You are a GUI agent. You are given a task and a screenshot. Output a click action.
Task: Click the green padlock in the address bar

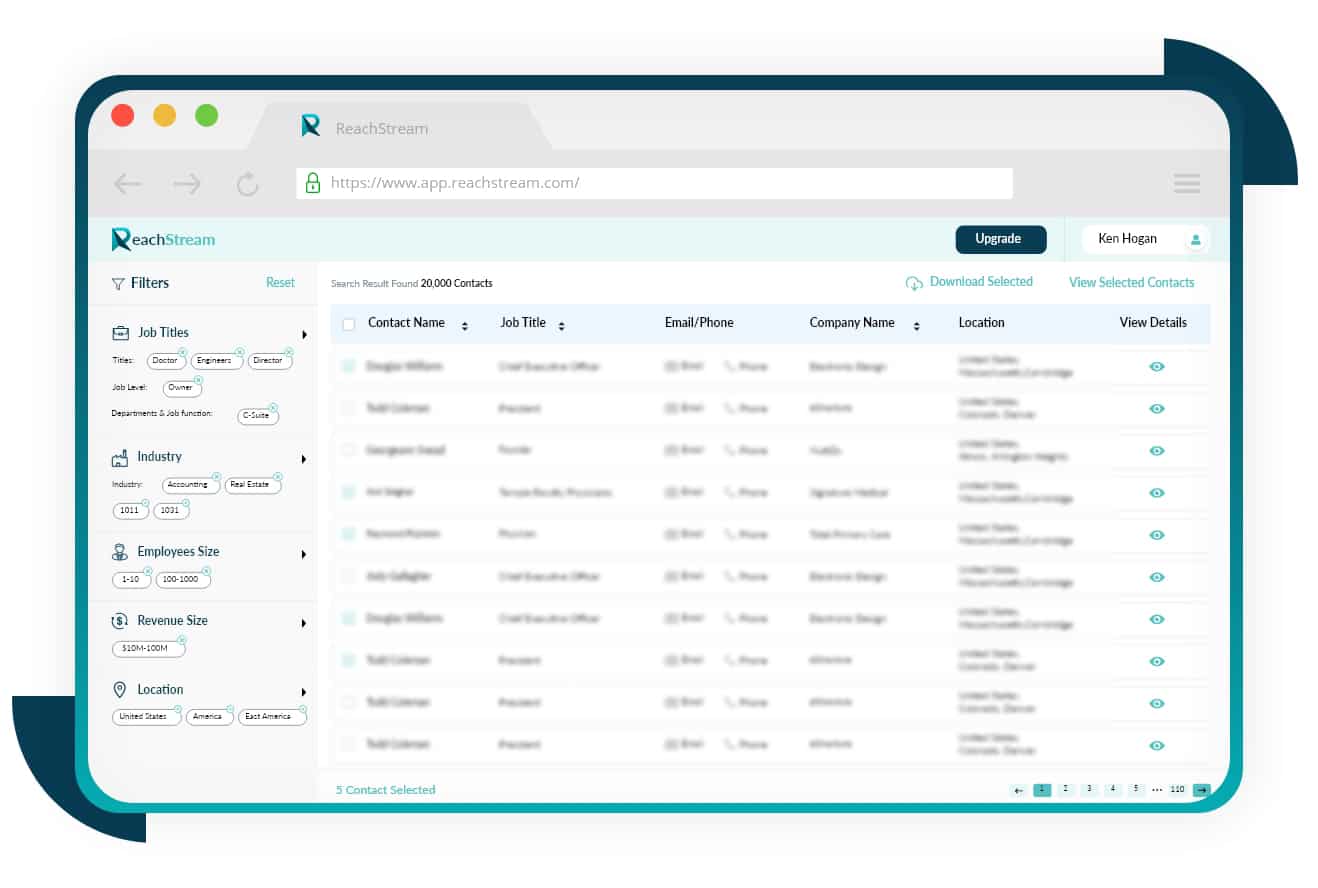tap(313, 183)
